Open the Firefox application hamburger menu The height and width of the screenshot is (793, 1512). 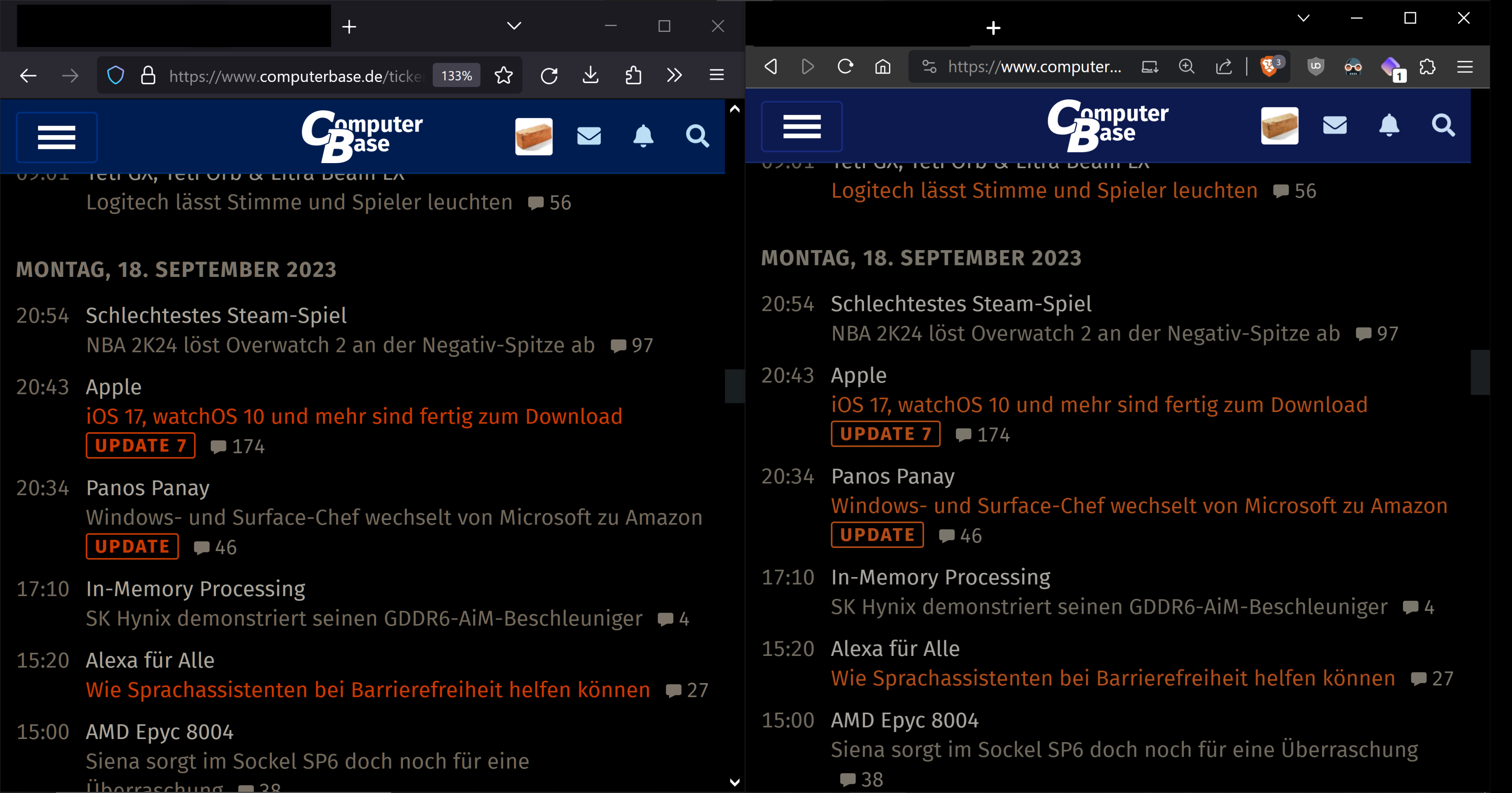click(x=716, y=76)
